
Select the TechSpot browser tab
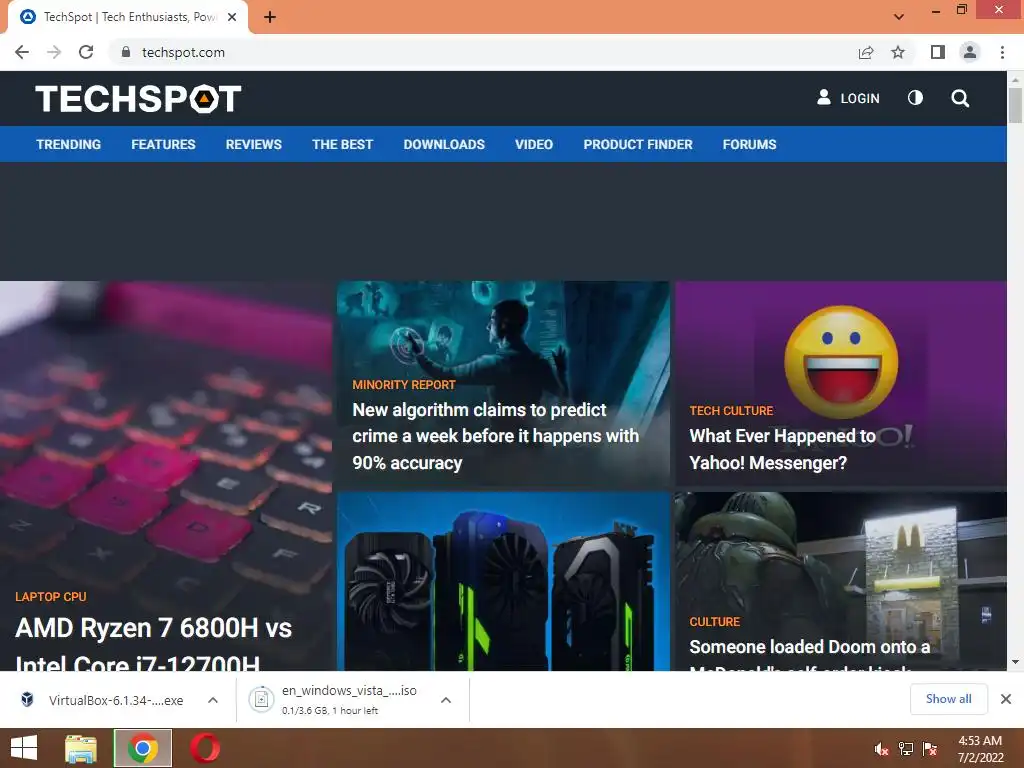click(128, 17)
